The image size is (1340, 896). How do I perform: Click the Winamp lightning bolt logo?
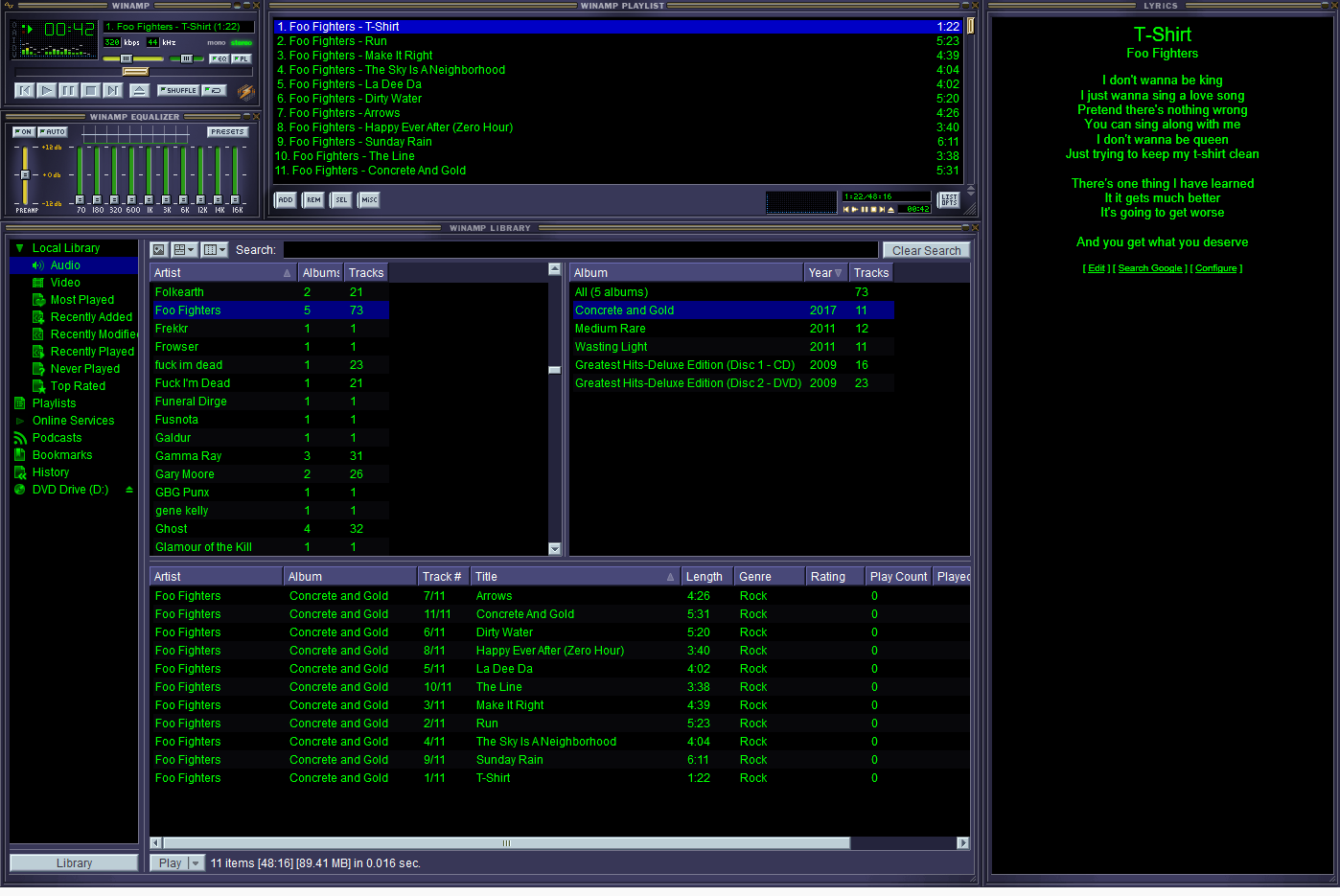245,92
